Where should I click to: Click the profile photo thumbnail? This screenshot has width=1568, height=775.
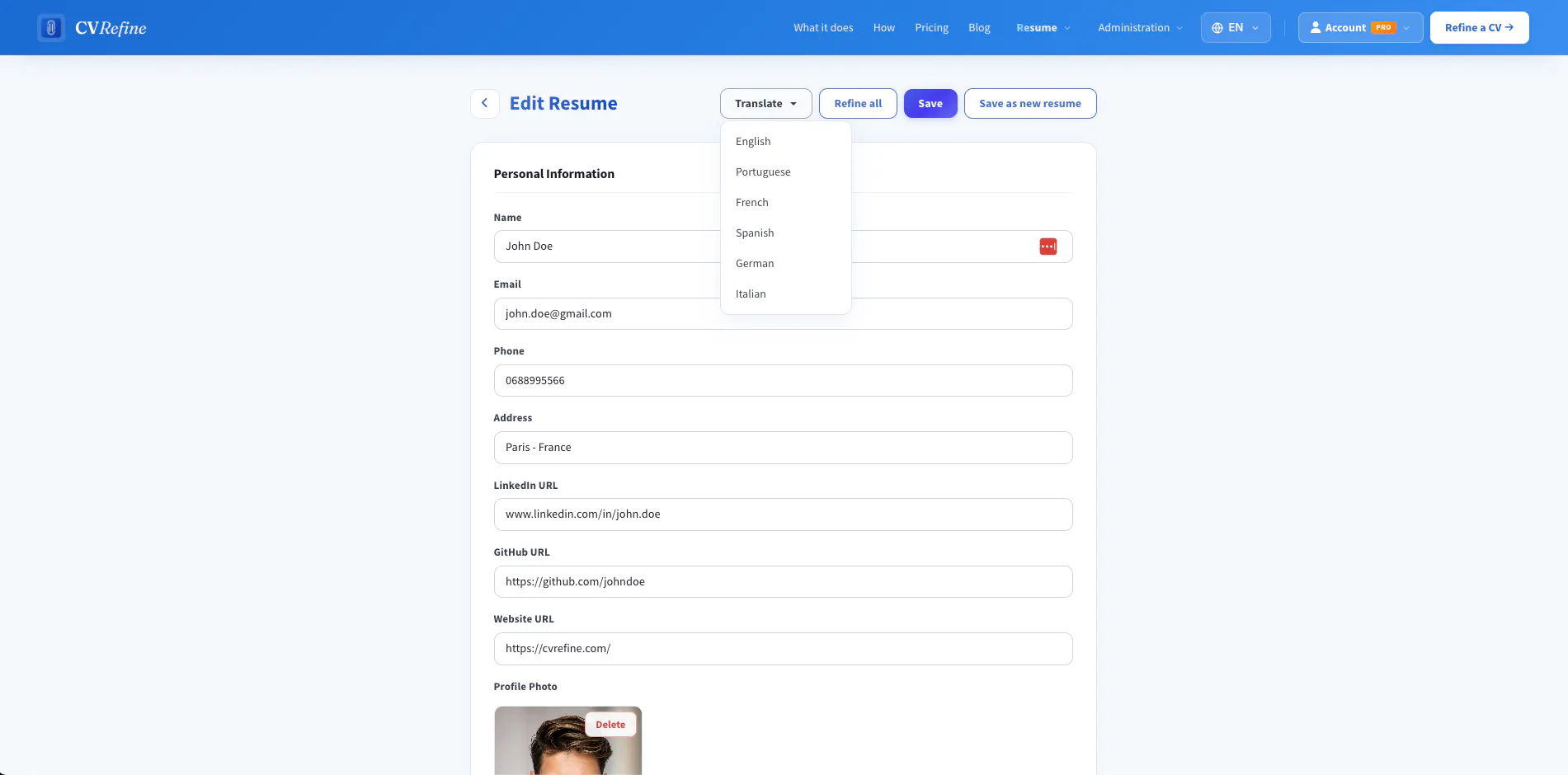tap(568, 741)
